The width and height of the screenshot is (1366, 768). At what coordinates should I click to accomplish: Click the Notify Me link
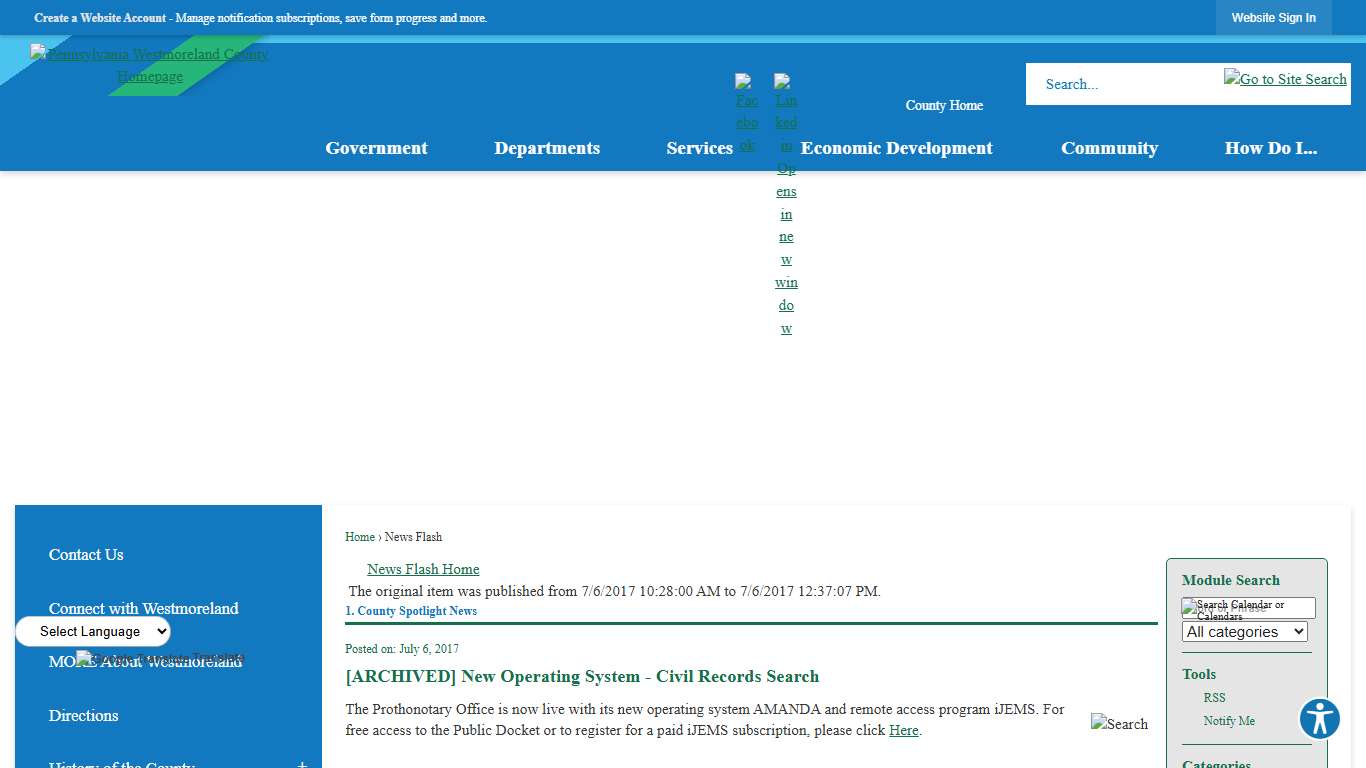tap(1229, 721)
